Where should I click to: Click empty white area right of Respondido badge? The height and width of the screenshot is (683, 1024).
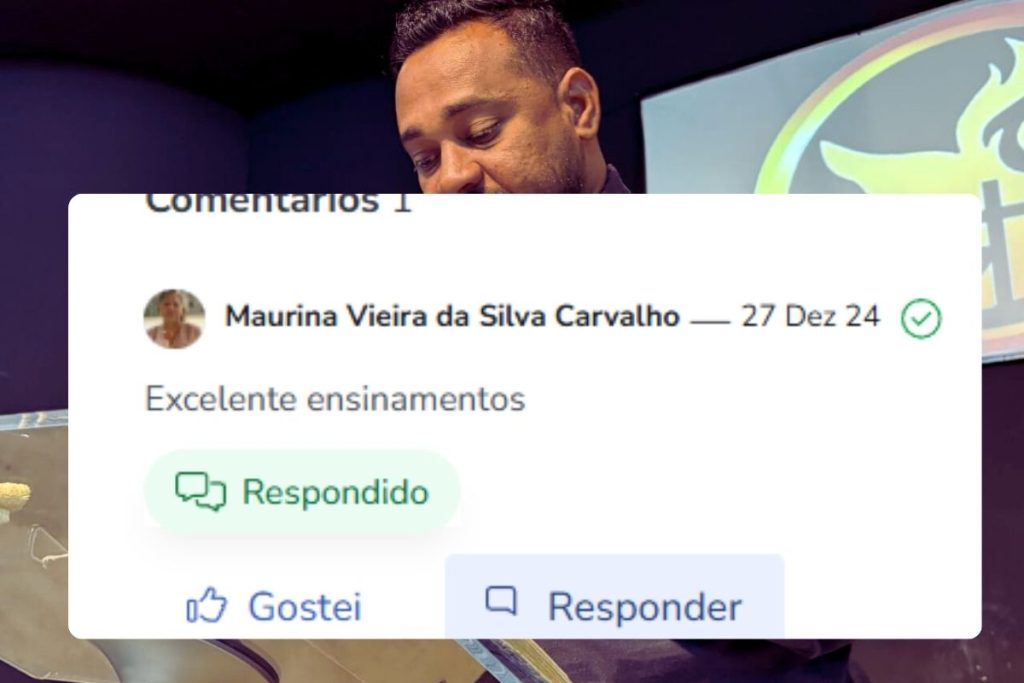click(718, 491)
